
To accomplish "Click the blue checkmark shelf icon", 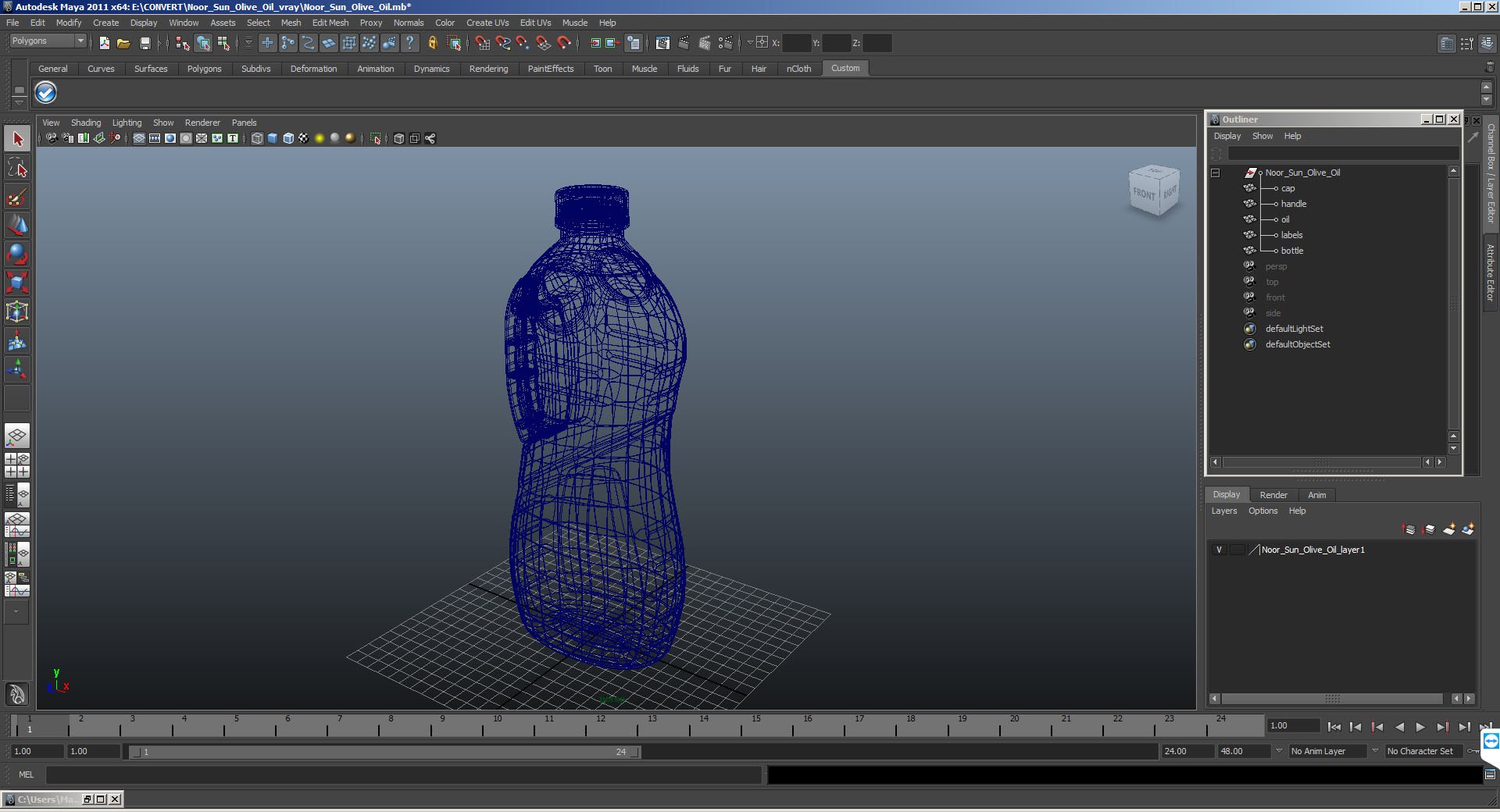I will click(x=46, y=93).
